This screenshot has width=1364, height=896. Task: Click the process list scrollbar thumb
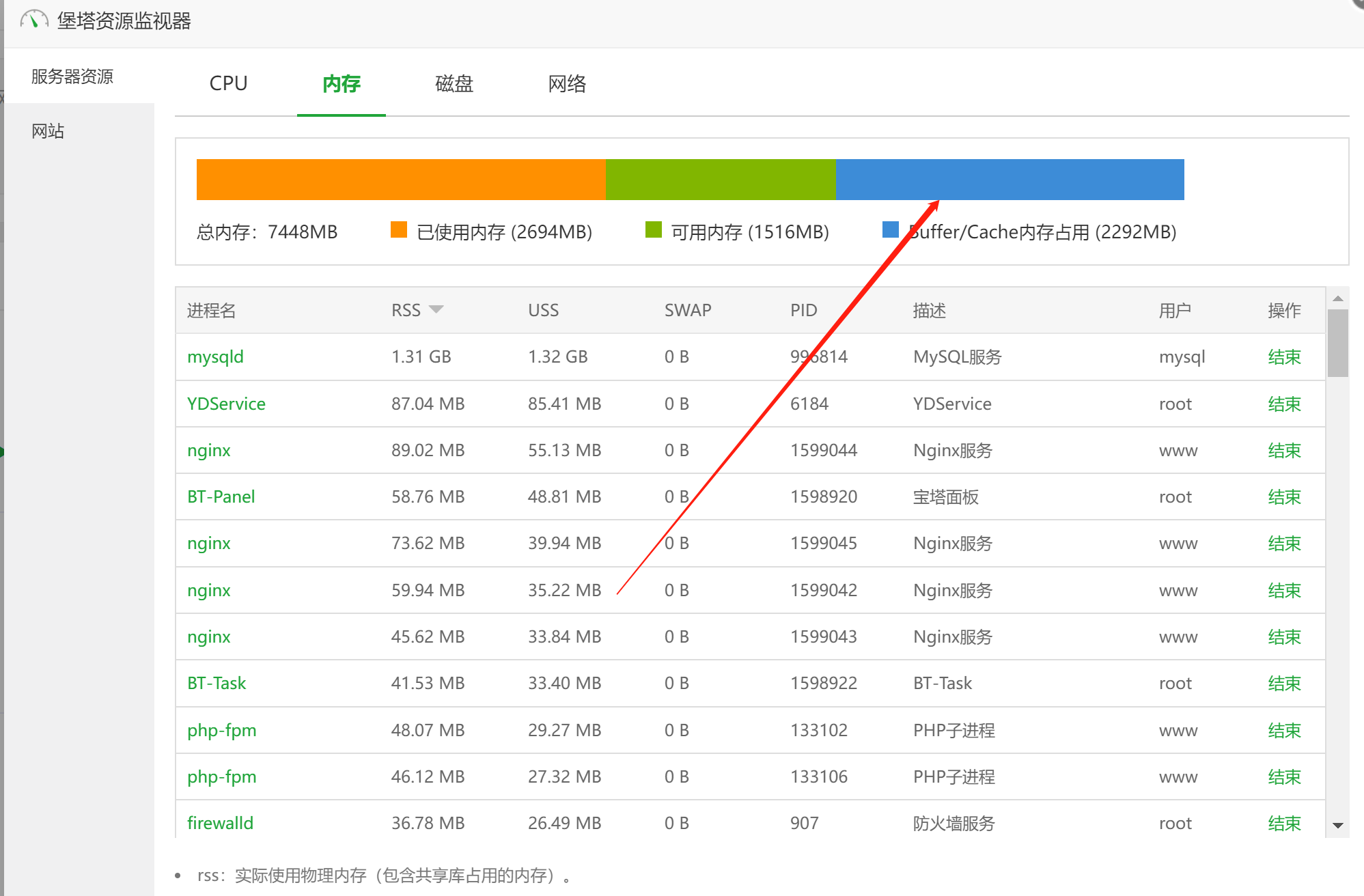1338,344
